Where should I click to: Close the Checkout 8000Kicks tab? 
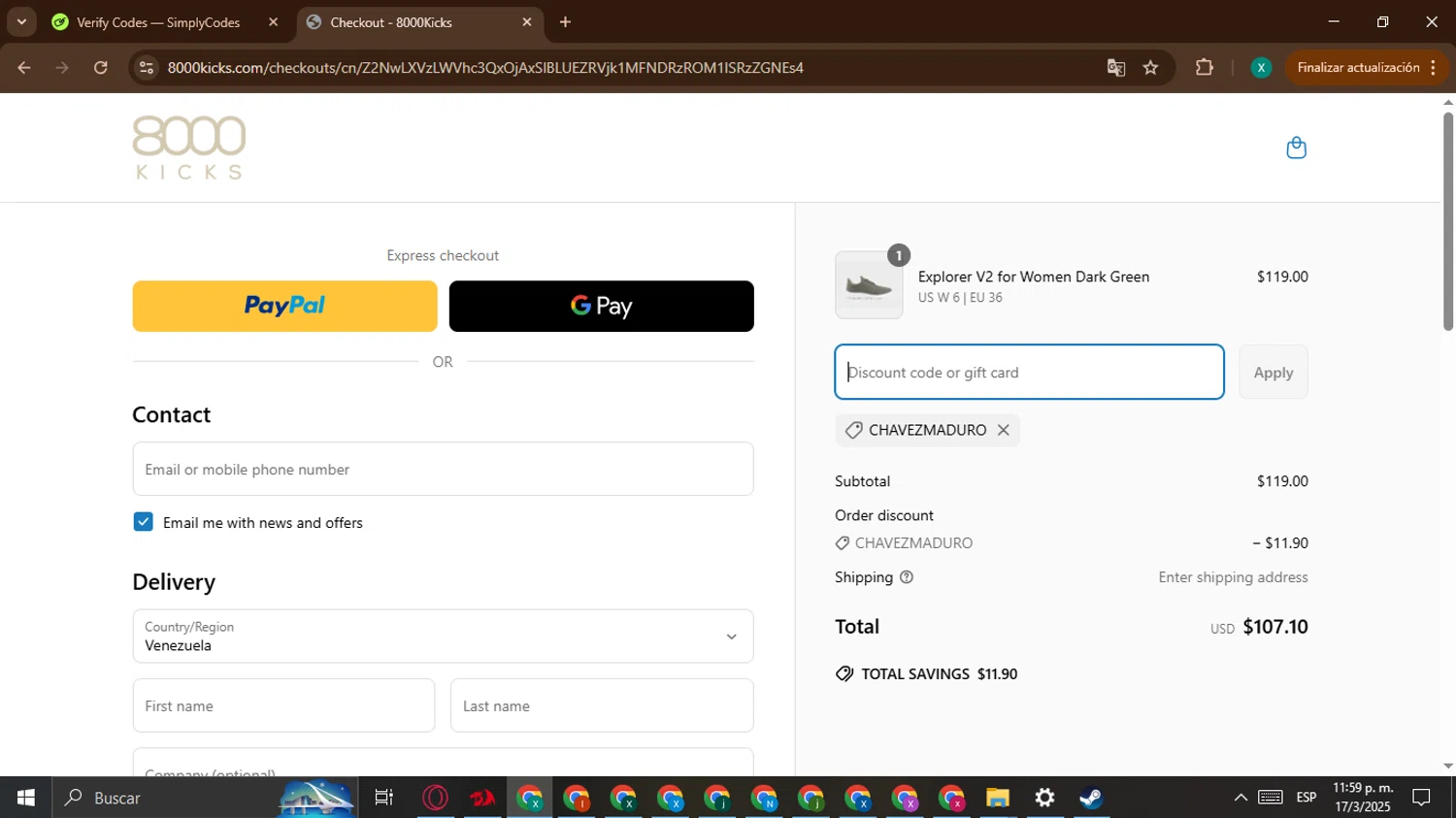pos(527,22)
